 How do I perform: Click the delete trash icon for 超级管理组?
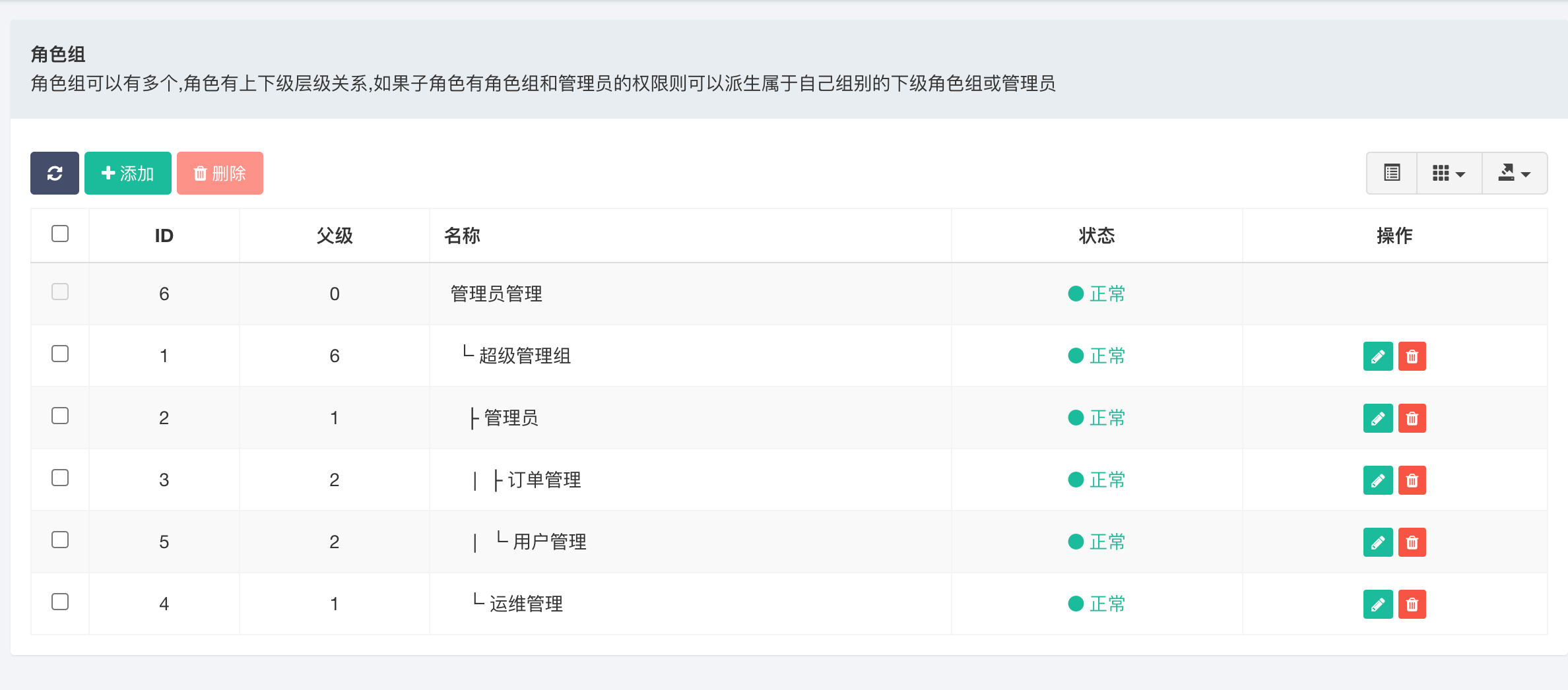click(x=1412, y=356)
